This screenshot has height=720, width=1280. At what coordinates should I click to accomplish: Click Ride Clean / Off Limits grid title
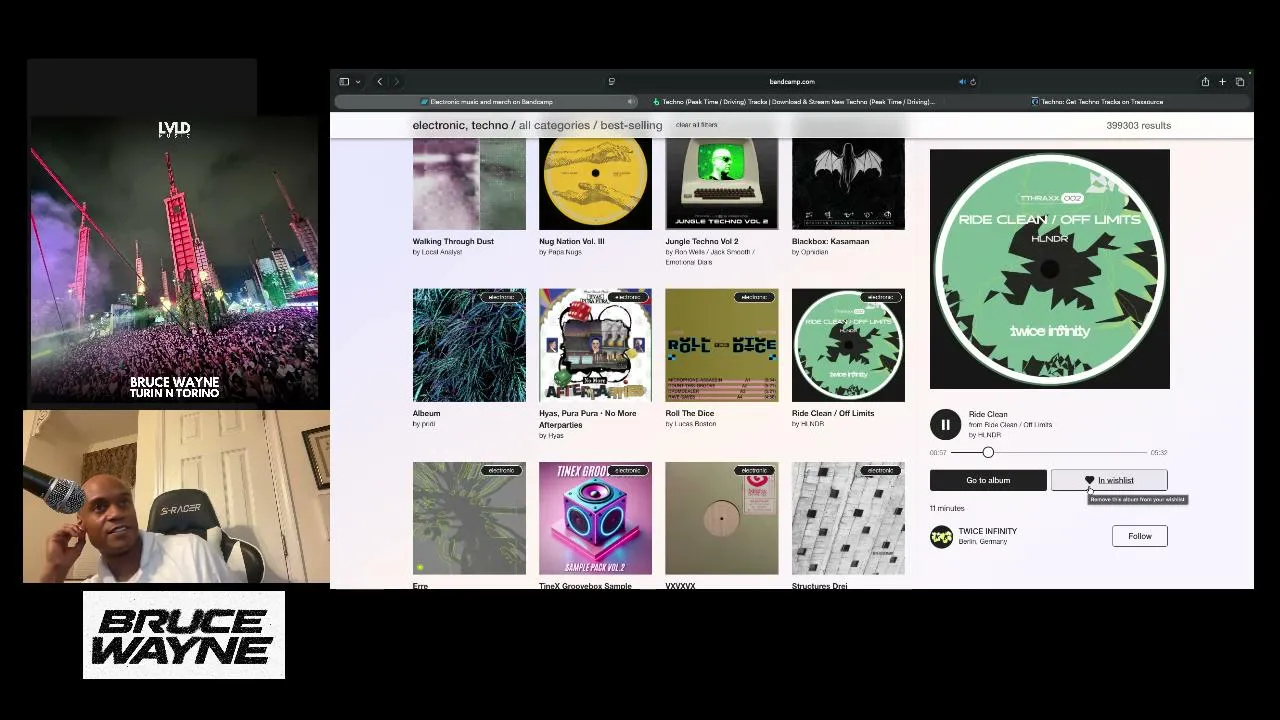[833, 413]
